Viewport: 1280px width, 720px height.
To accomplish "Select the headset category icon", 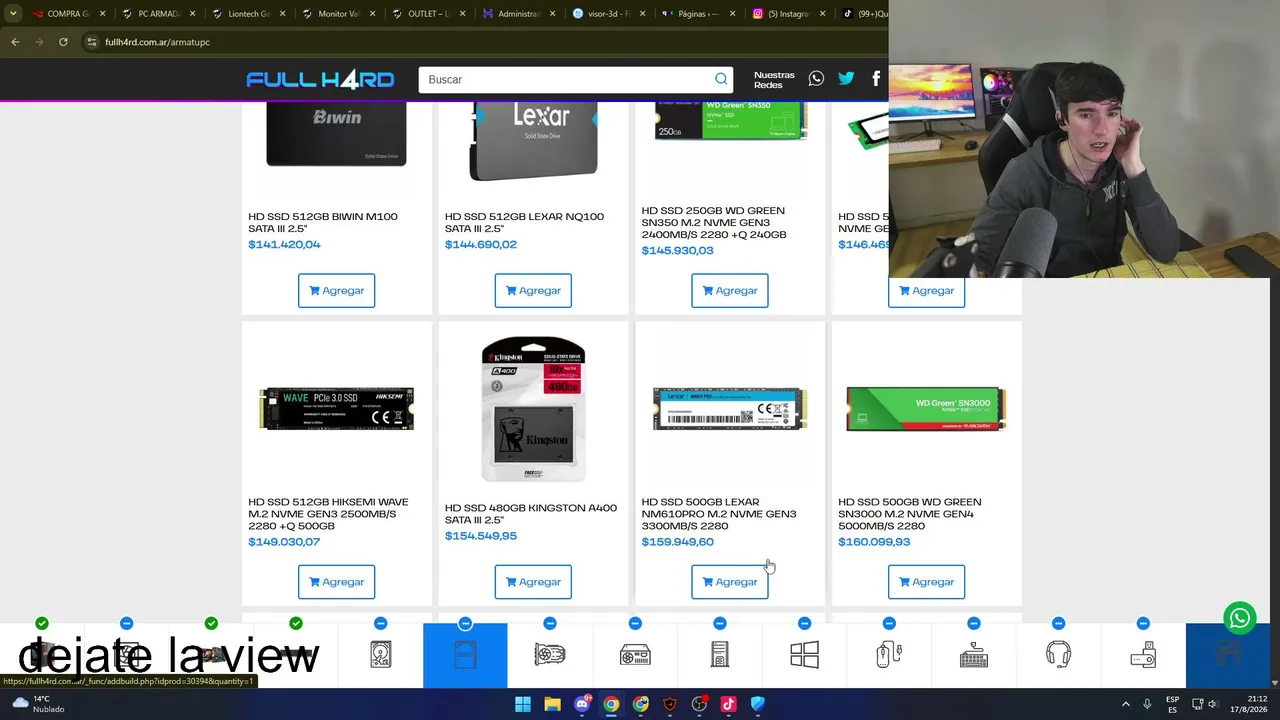I will coord(1058,655).
